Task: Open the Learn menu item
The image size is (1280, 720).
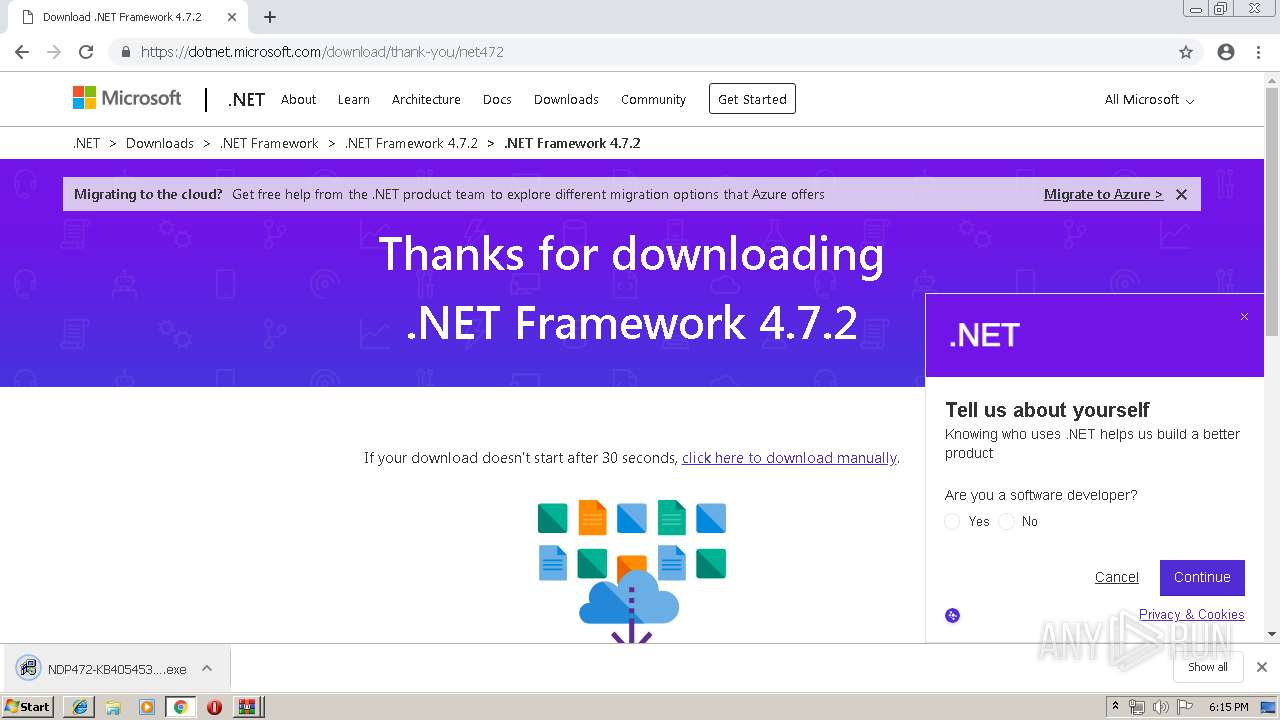Action: (x=354, y=99)
